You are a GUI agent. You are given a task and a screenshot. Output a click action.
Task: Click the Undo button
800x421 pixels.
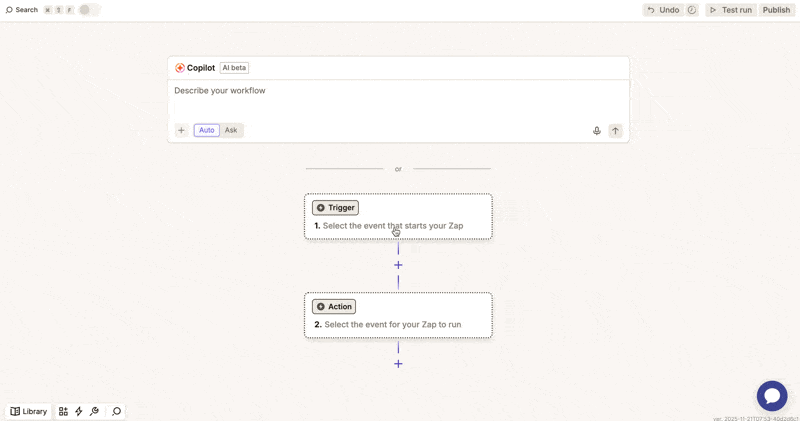point(662,10)
